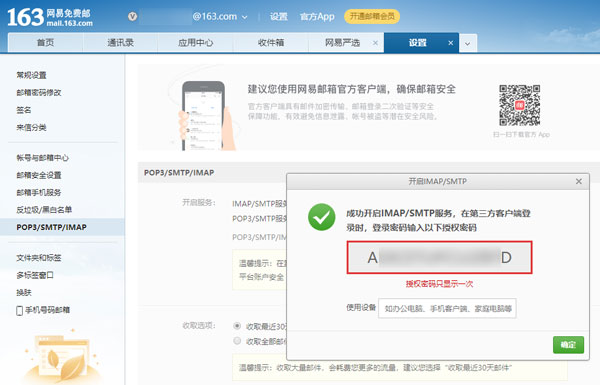Click the POP3/SMTP/IMAP section heading
The image size is (600, 385).
(x=179, y=173)
